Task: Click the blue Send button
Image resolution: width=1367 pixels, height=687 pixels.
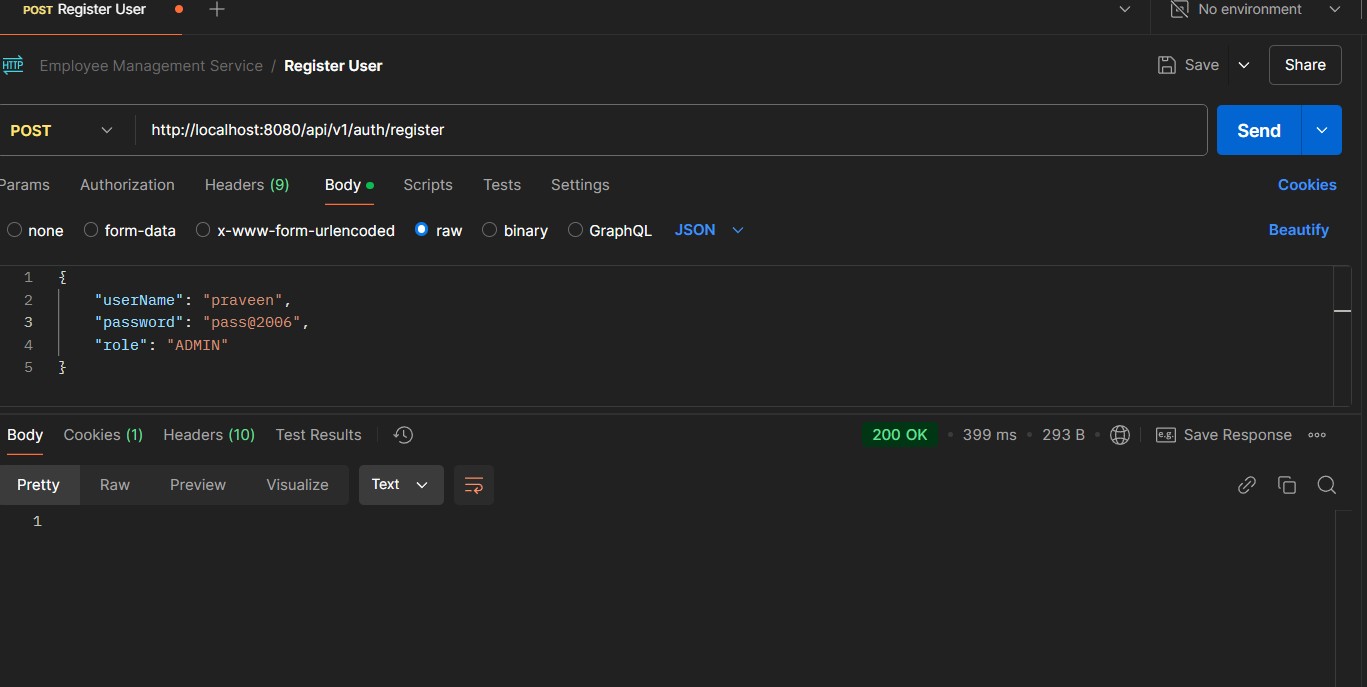Action: tap(1259, 130)
